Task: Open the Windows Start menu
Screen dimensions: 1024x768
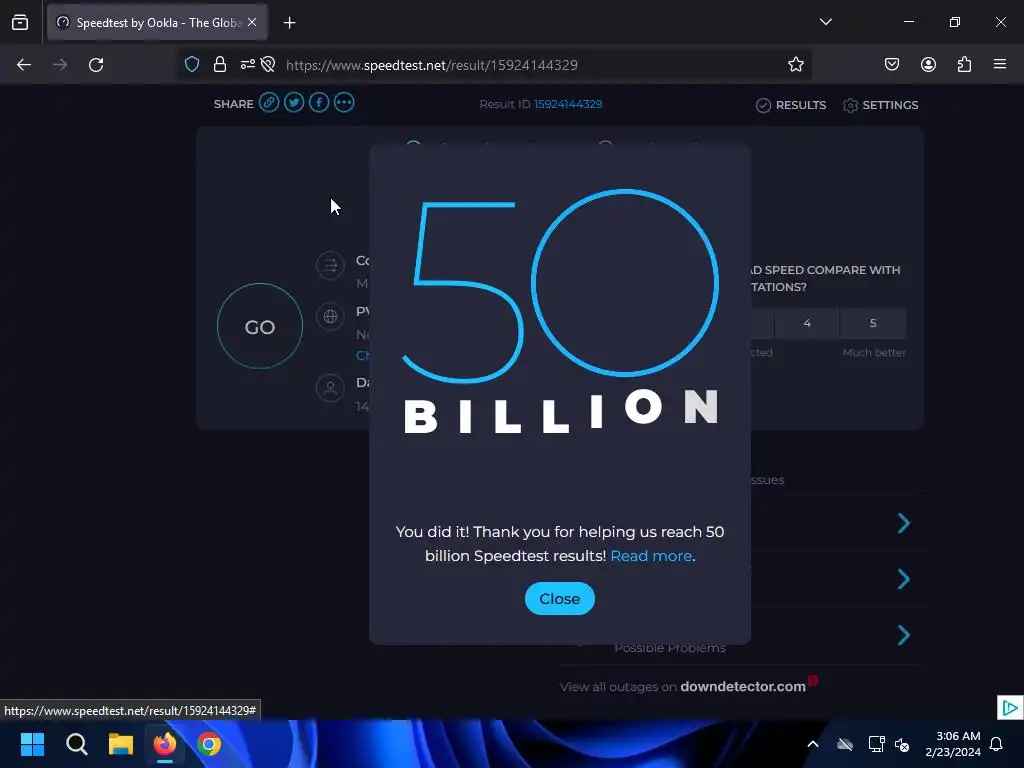Action: click(x=32, y=744)
